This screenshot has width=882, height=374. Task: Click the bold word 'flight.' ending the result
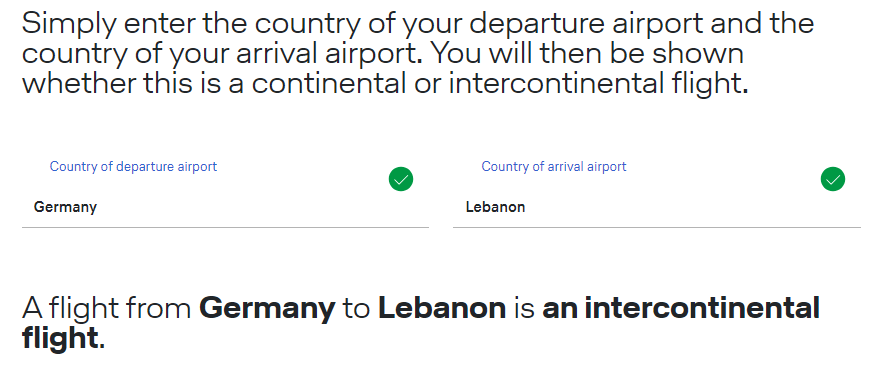(x=64, y=339)
